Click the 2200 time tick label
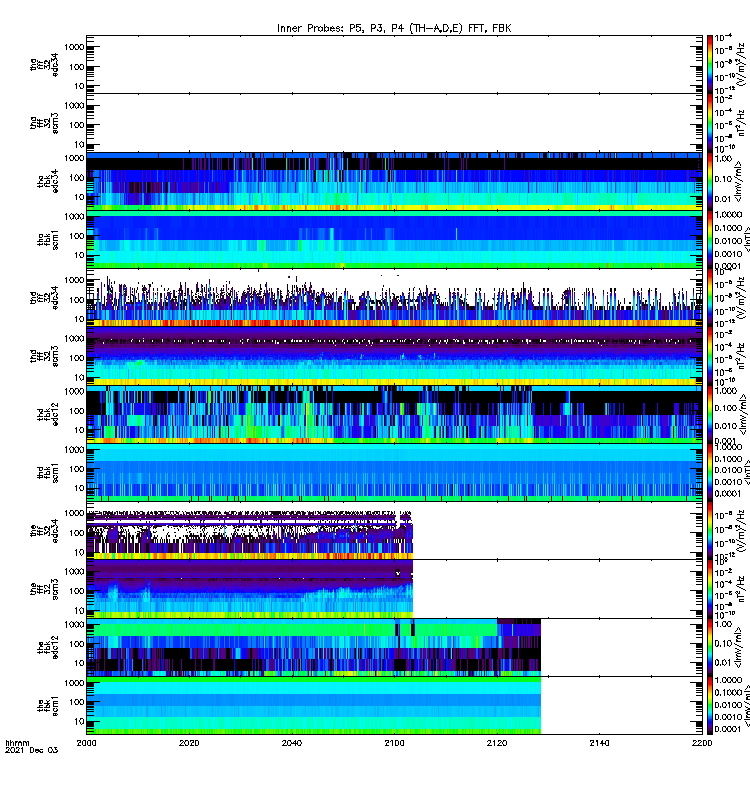Viewport: 750px width, 800px height. (702, 743)
